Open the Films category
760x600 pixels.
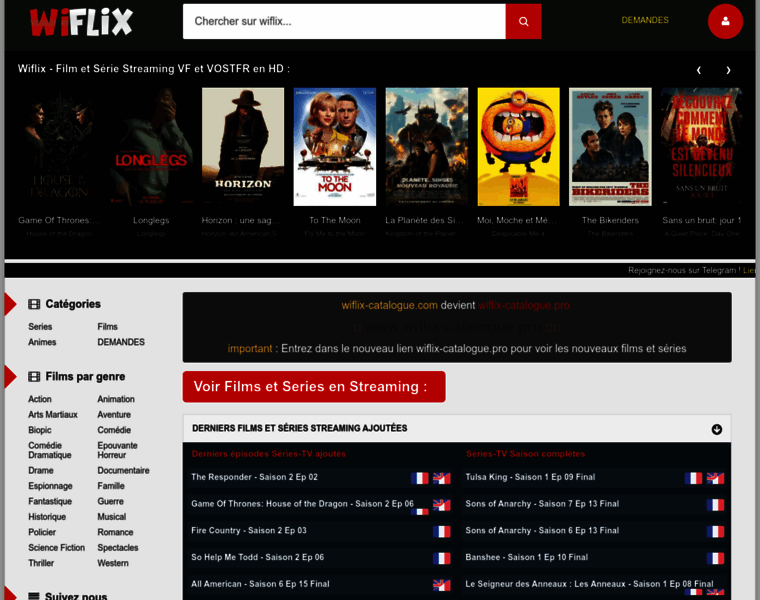(108, 327)
